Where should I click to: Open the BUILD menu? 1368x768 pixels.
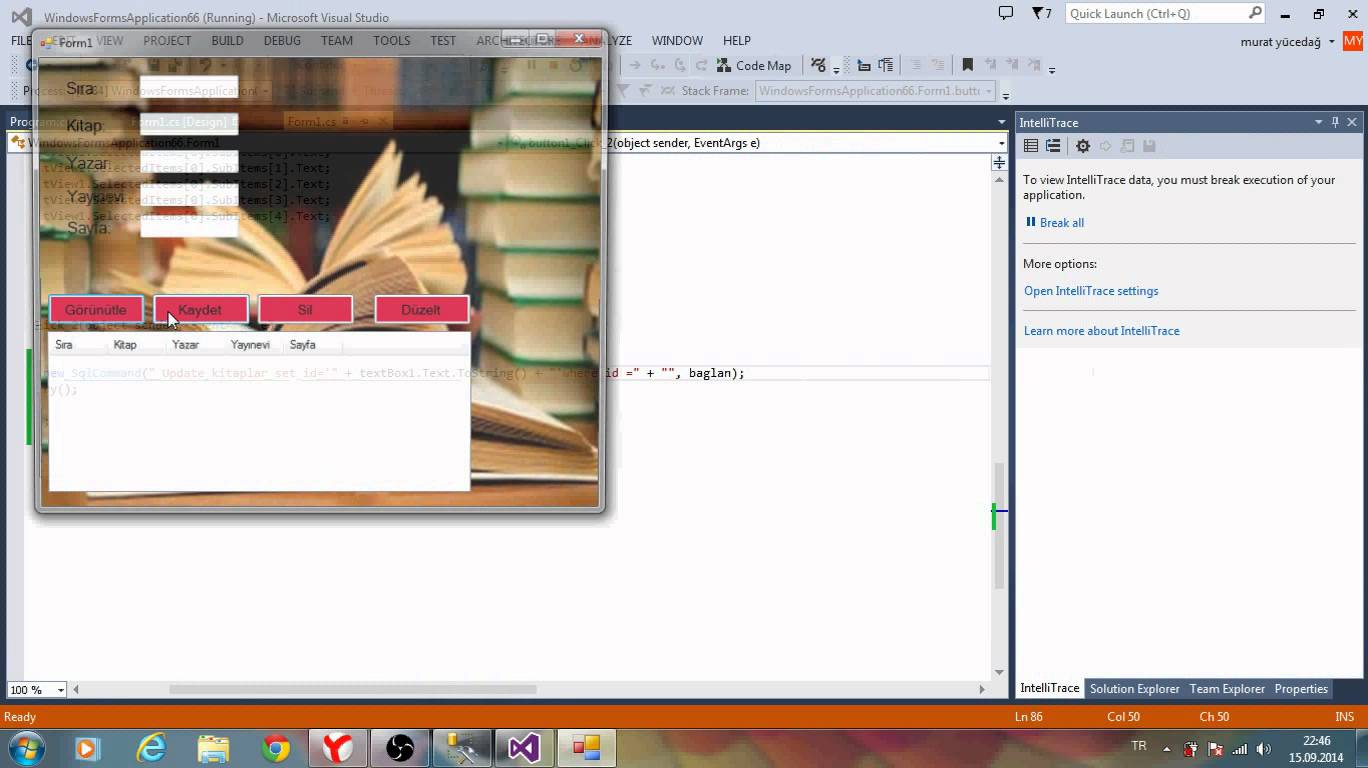pos(227,41)
